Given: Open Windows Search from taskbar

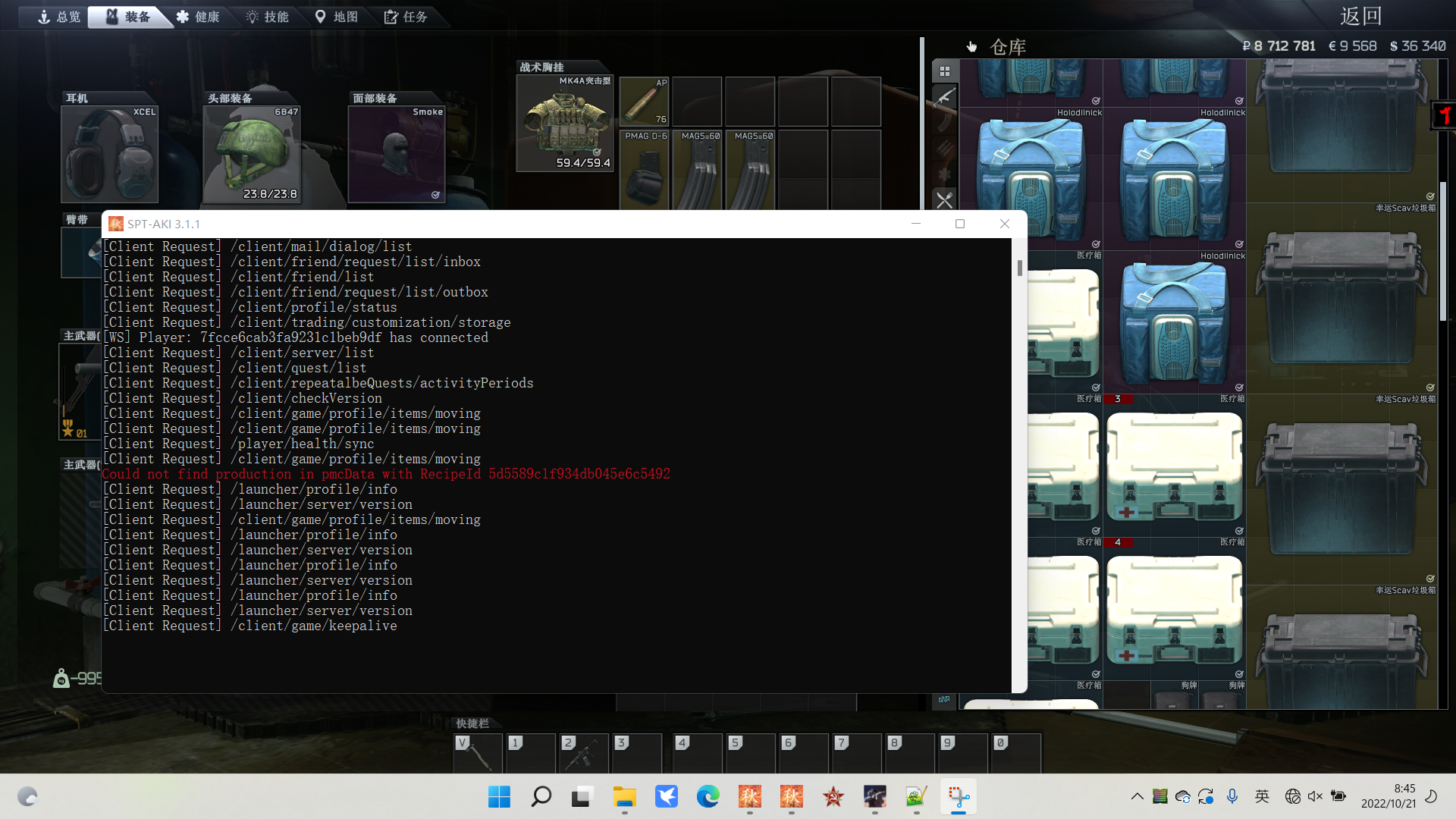Looking at the screenshot, I should tap(541, 797).
